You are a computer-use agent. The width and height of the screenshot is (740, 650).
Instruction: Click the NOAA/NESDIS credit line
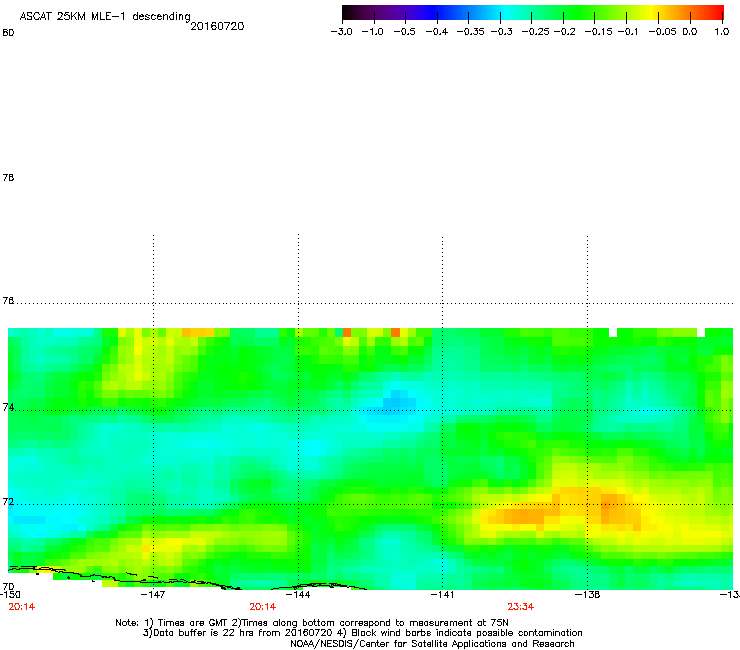click(432, 644)
